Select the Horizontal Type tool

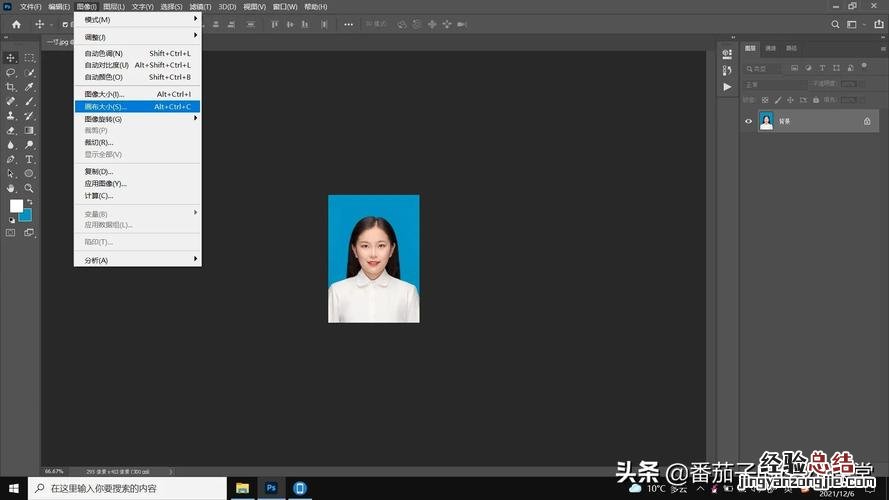coord(29,159)
